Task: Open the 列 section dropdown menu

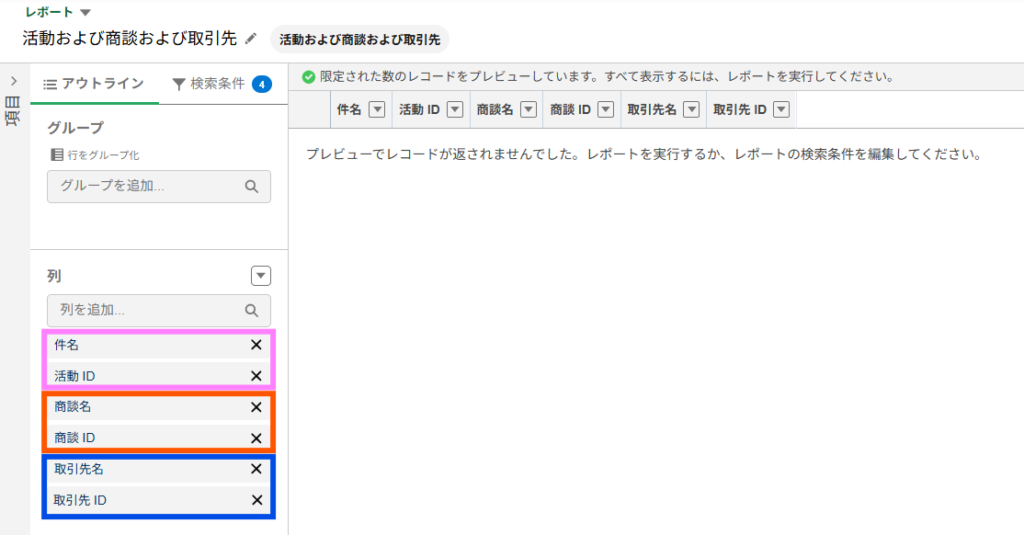Action: pyautogui.click(x=261, y=276)
